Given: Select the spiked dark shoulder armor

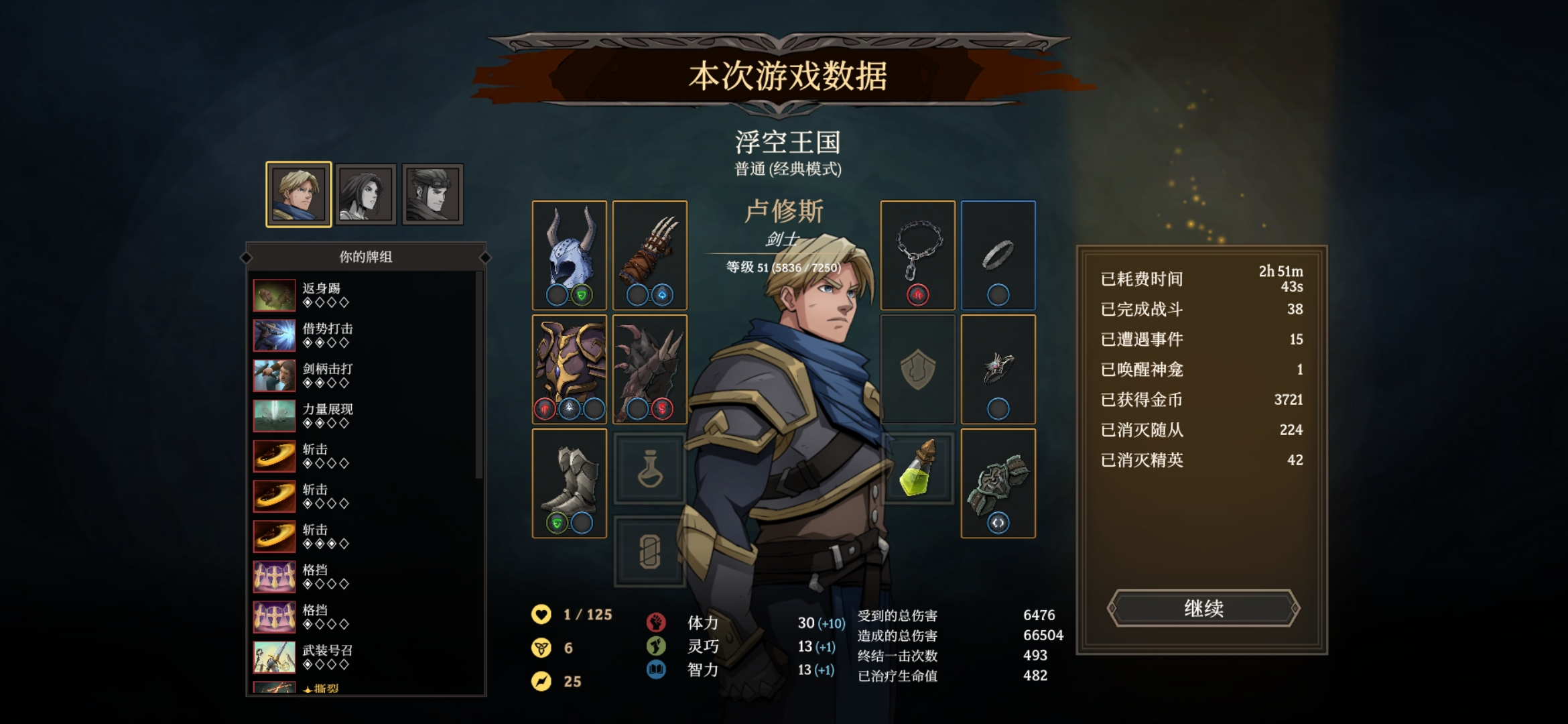Looking at the screenshot, I should [650, 369].
